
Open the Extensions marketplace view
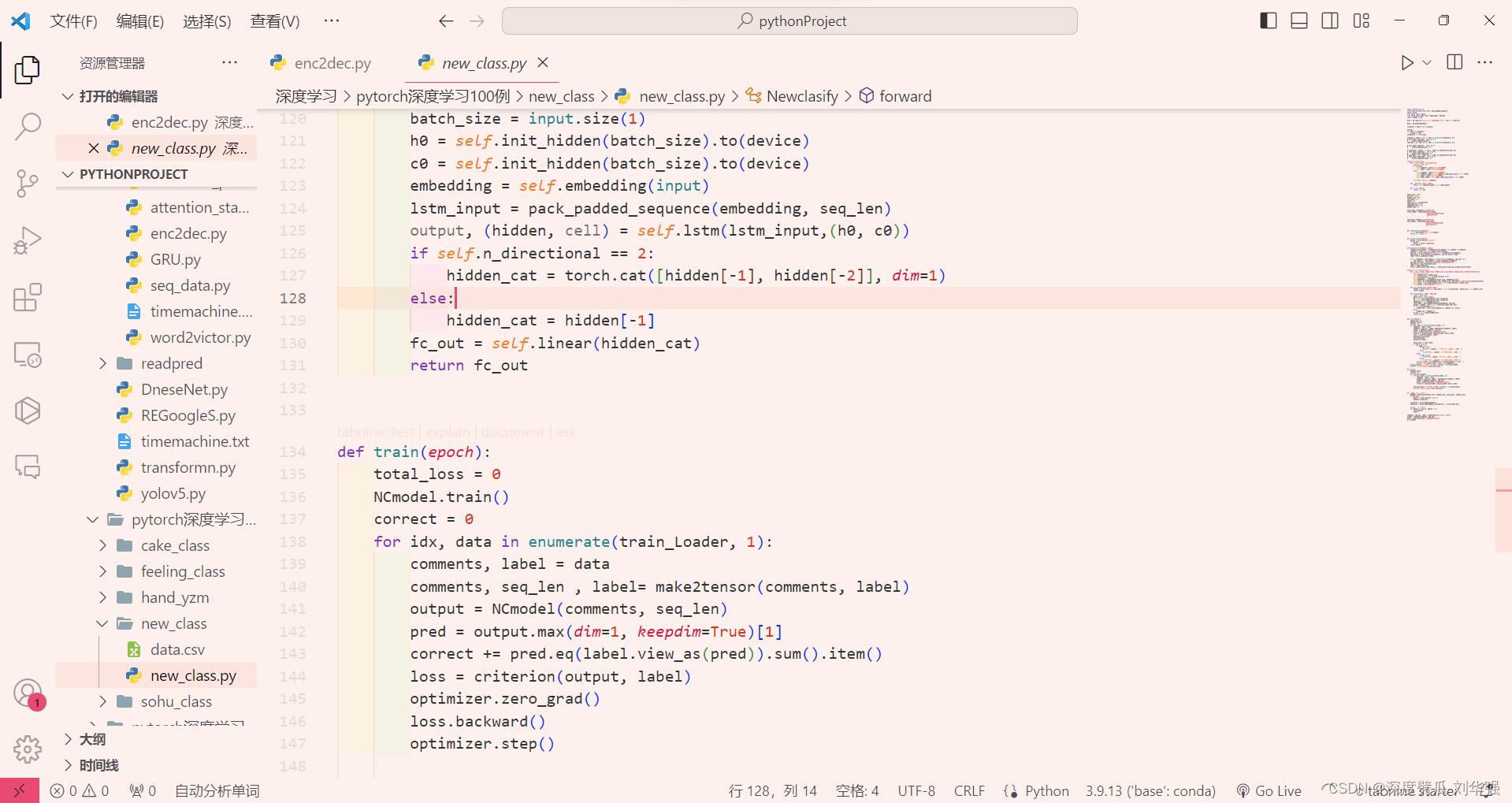(27, 297)
